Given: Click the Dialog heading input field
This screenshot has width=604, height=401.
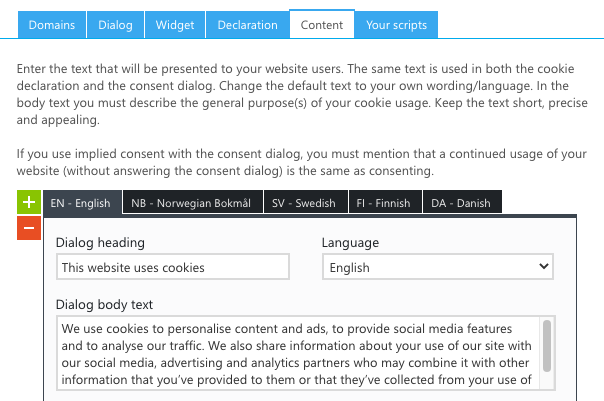Looking at the screenshot, I should point(173,267).
